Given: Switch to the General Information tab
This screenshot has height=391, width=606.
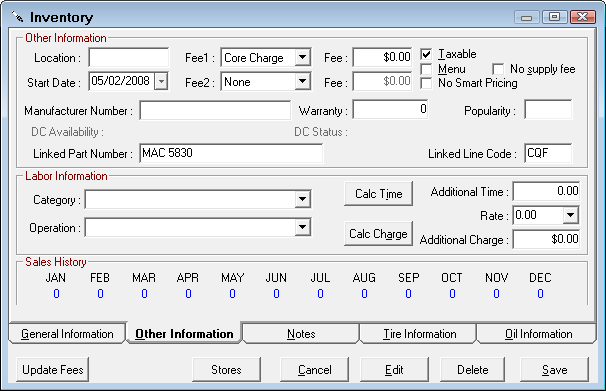Looking at the screenshot, I should [x=67, y=333].
